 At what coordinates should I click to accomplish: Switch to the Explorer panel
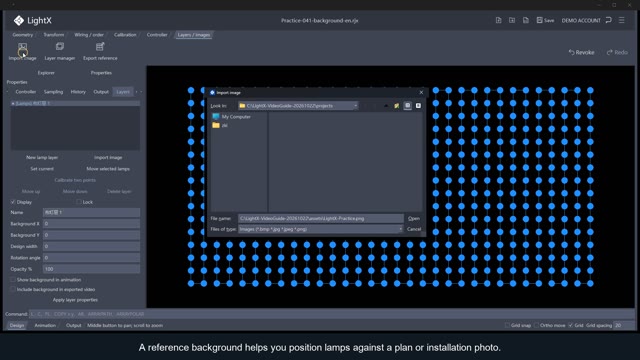pyautogui.click(x=46, y=73)
